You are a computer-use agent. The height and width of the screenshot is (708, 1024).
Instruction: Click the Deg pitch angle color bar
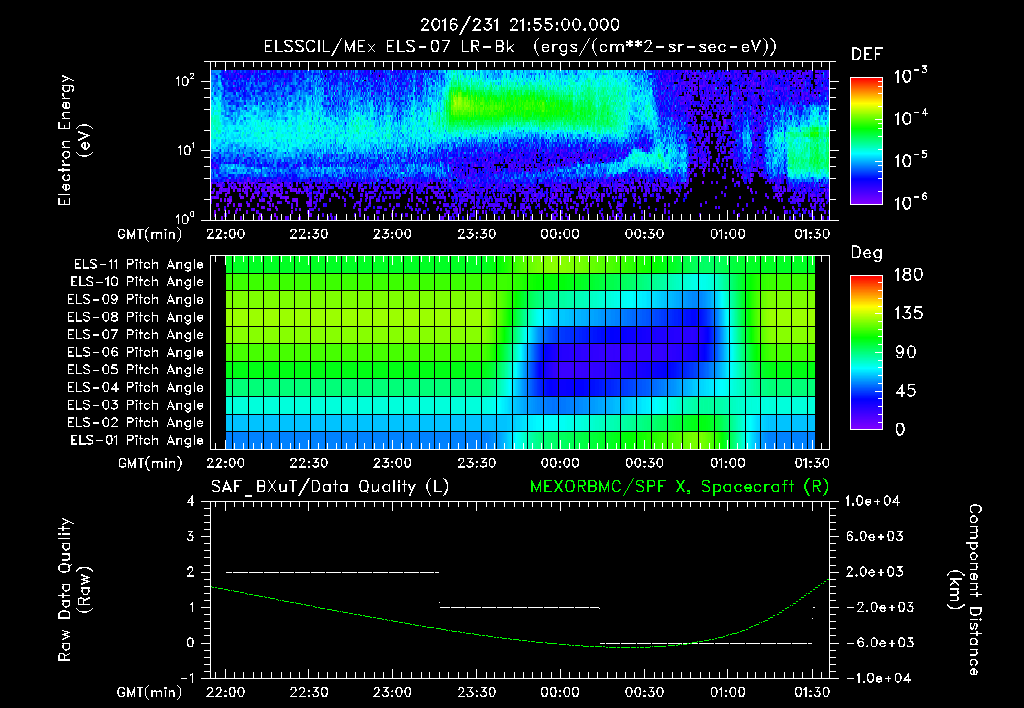[x=866, y=352]
